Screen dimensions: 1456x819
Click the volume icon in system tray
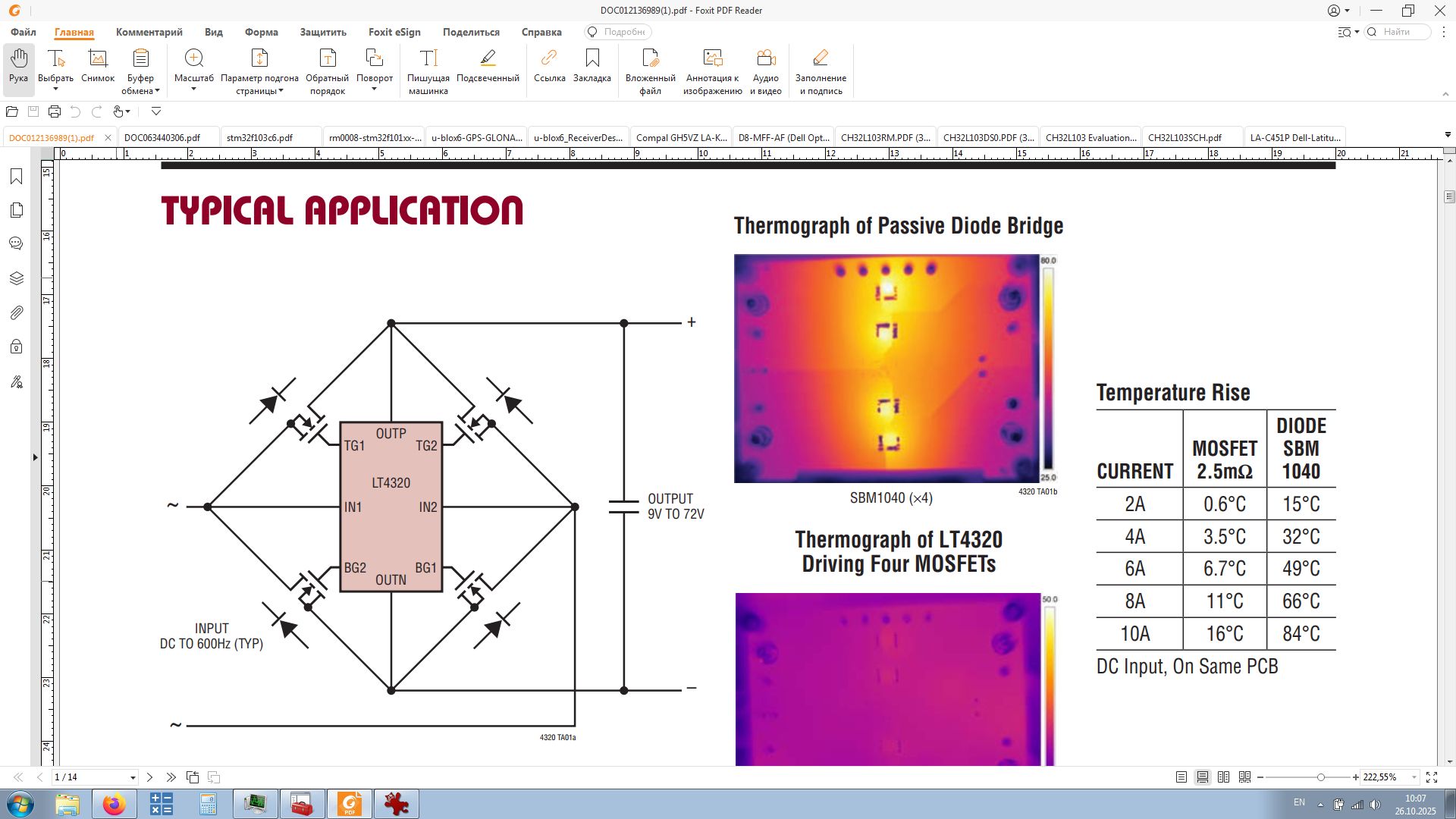point(1375,804)
